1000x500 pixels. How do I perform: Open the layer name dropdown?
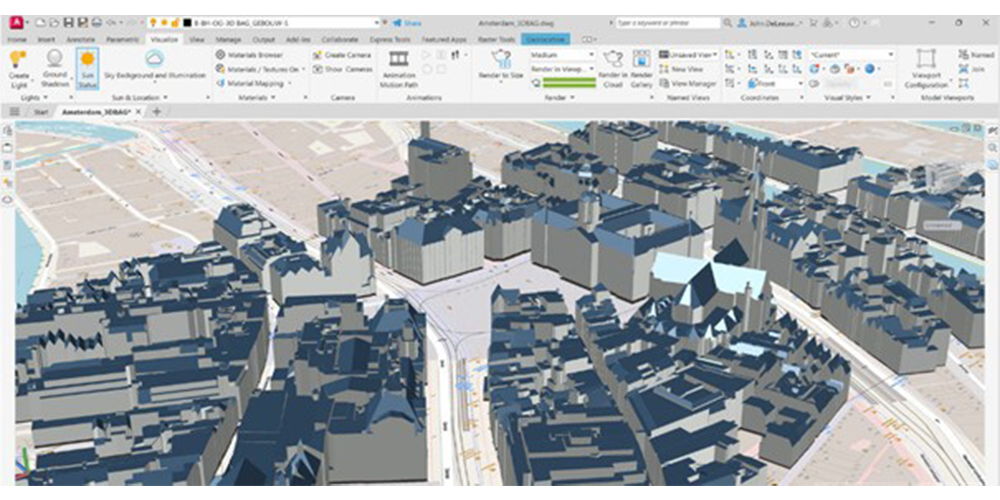(376, 22)
